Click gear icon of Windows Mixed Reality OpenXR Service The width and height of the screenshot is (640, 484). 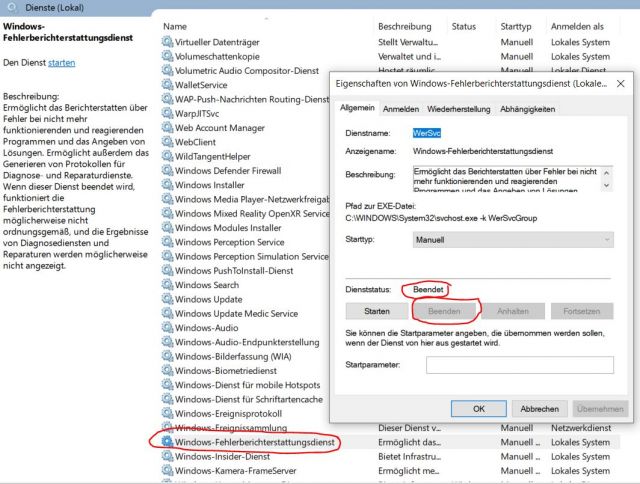coord(167,213)
